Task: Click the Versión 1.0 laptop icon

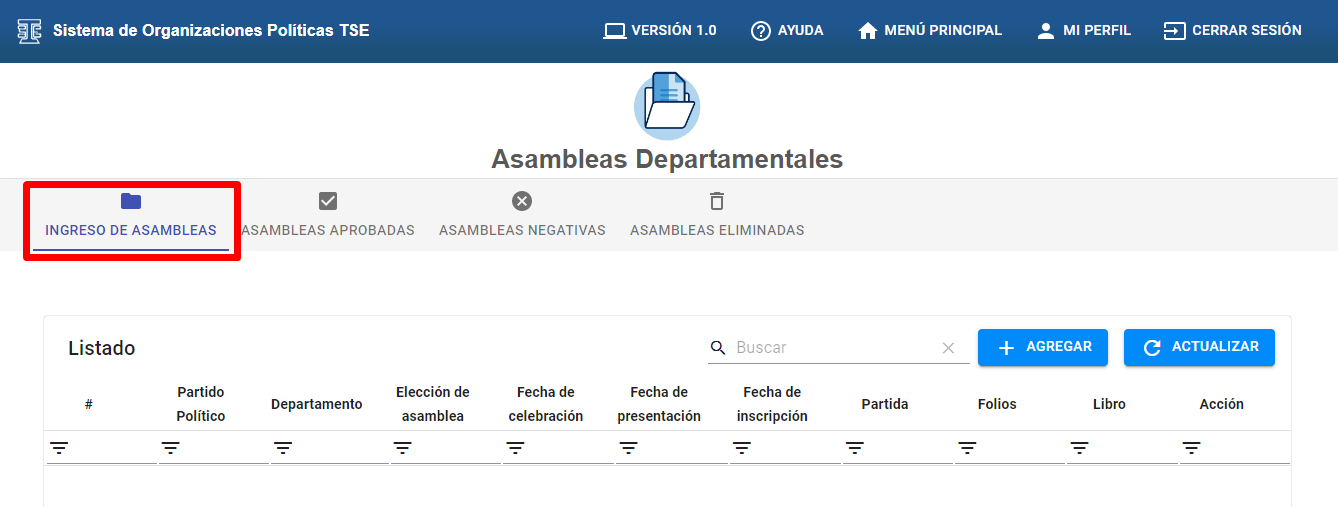Action: coord(614,31)
